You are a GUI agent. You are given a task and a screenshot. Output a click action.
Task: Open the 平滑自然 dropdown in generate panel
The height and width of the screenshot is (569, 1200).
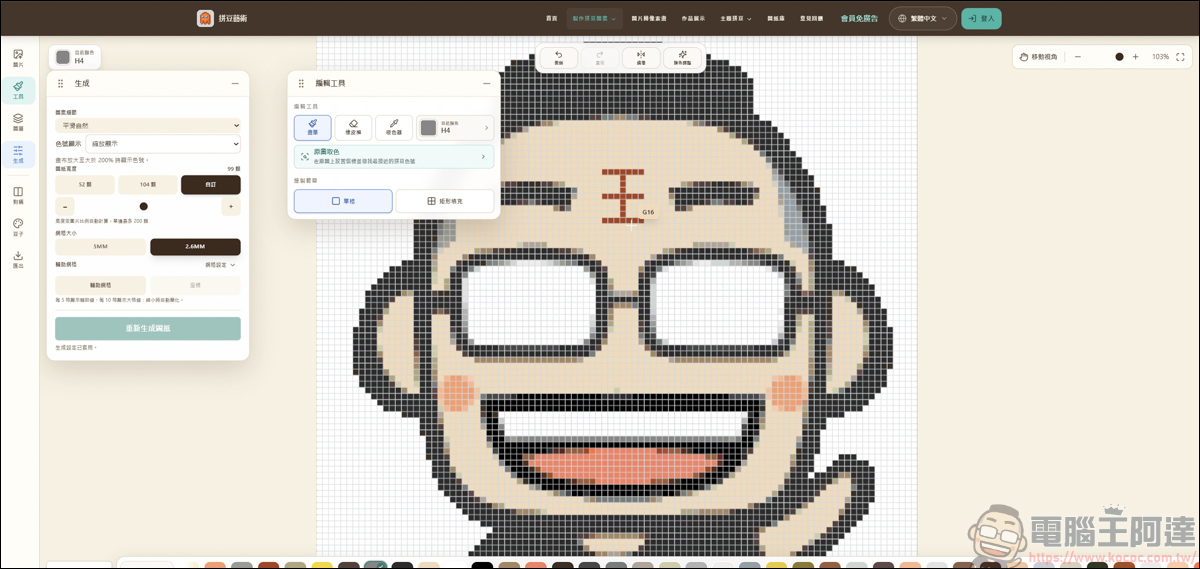point(148,126)
